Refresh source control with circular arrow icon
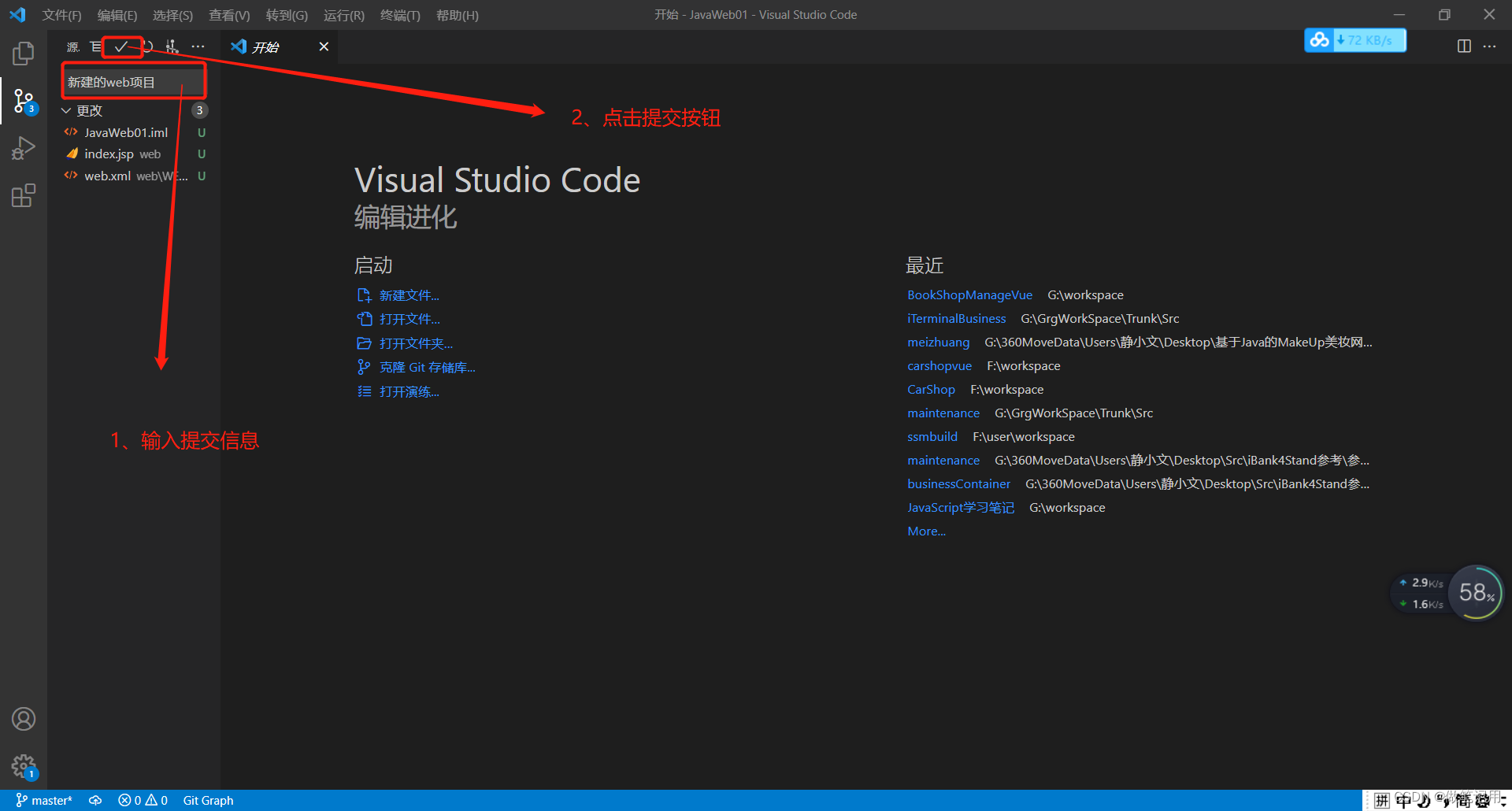Screen dimensions: 1512x811 point(147,47)
